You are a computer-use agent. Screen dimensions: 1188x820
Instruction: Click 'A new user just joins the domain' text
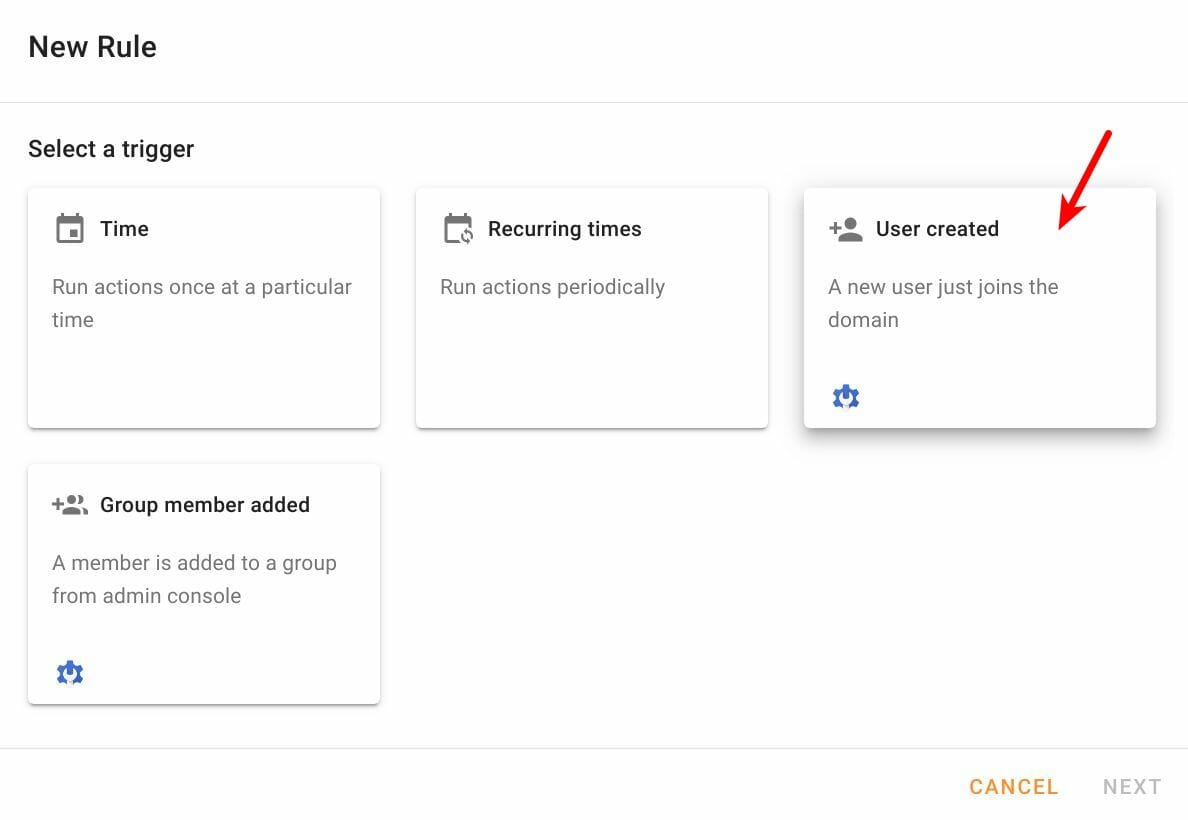click(x=943, y=303)
